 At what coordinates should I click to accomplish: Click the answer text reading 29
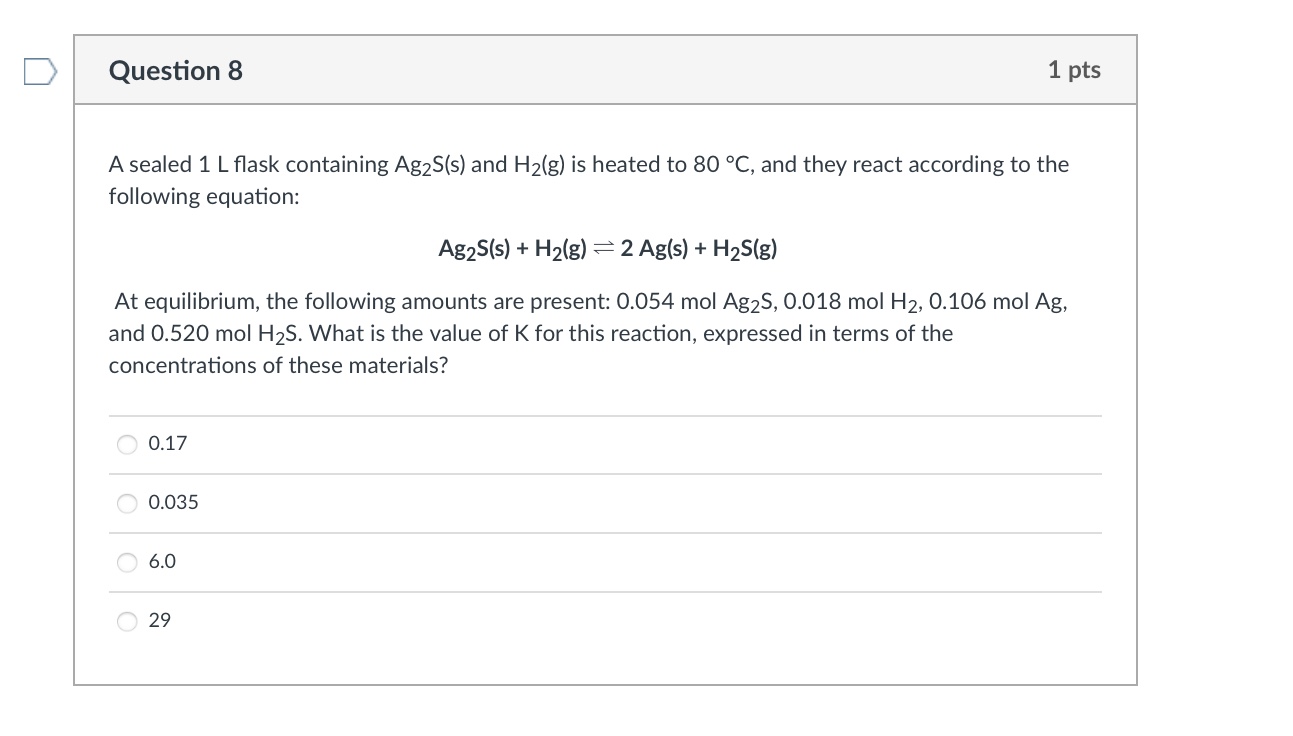[161, 621]
